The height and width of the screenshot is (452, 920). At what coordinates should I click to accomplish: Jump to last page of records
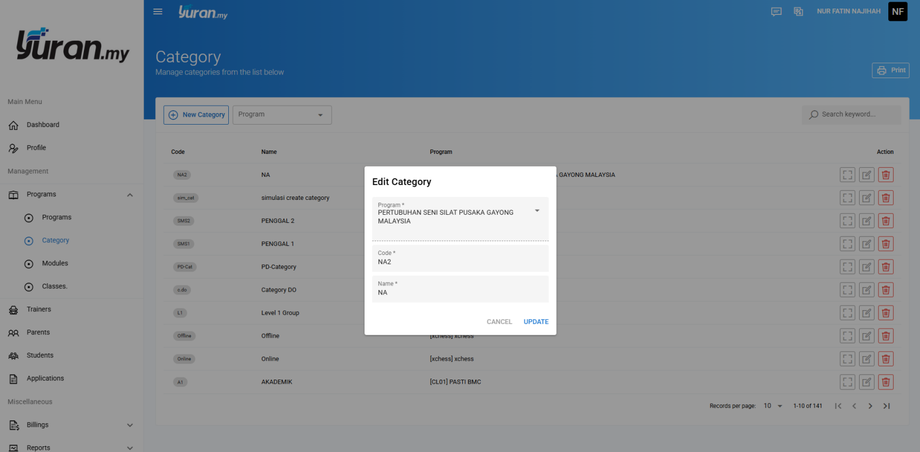886,406
